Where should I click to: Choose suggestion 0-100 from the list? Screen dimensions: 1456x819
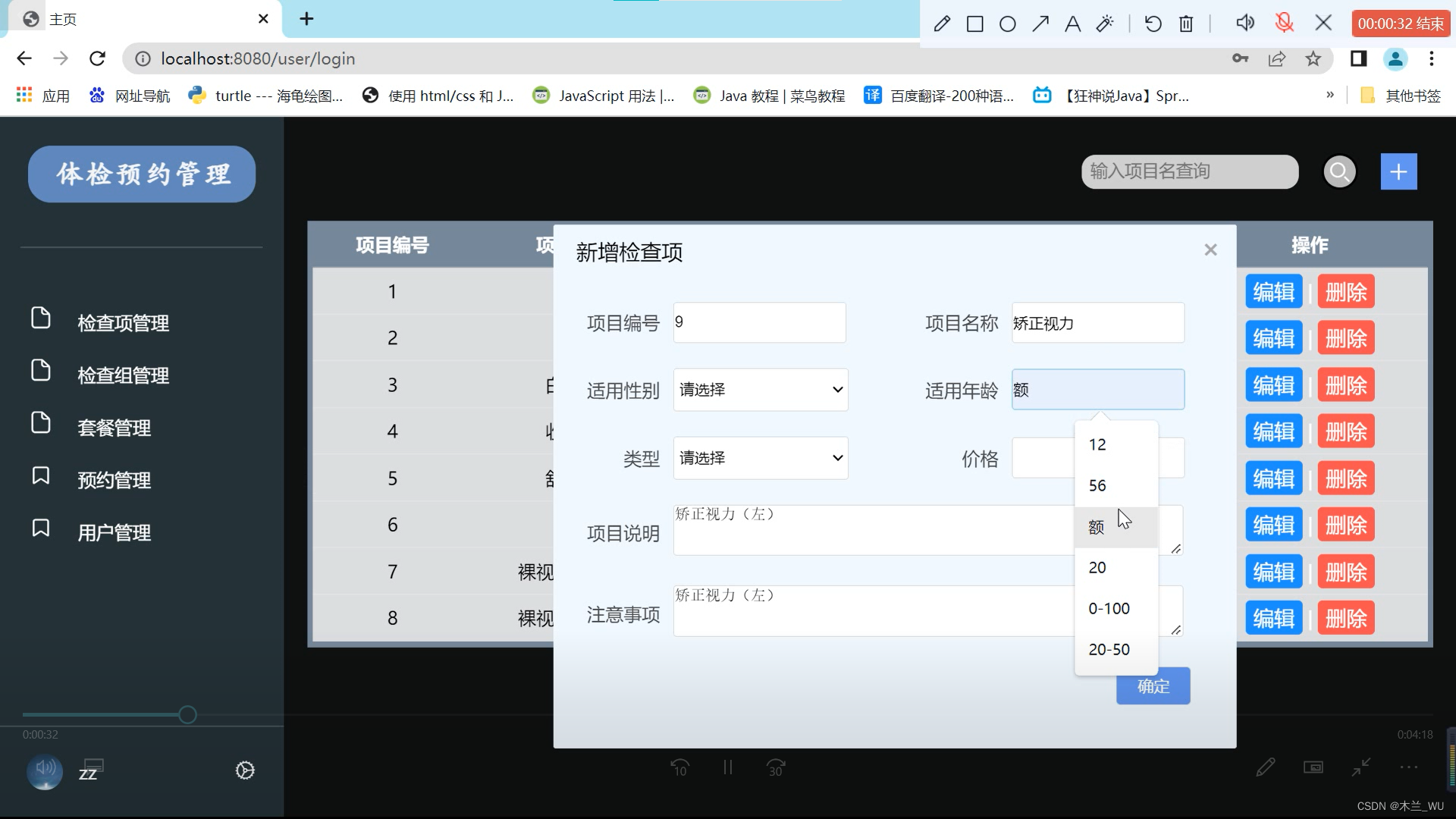point(1116,608)
